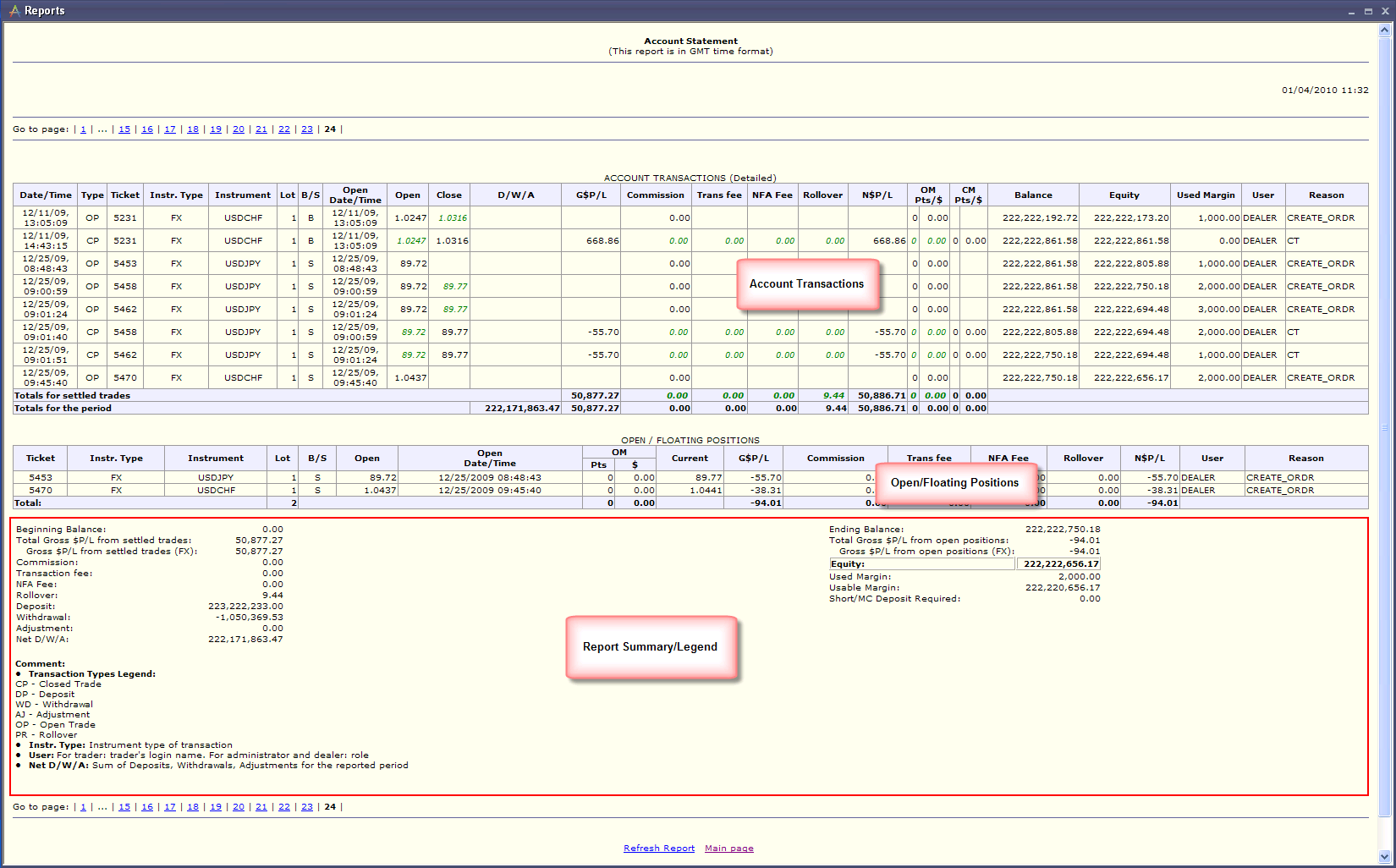Click the CP - Closed Trade legend entry

58,684
